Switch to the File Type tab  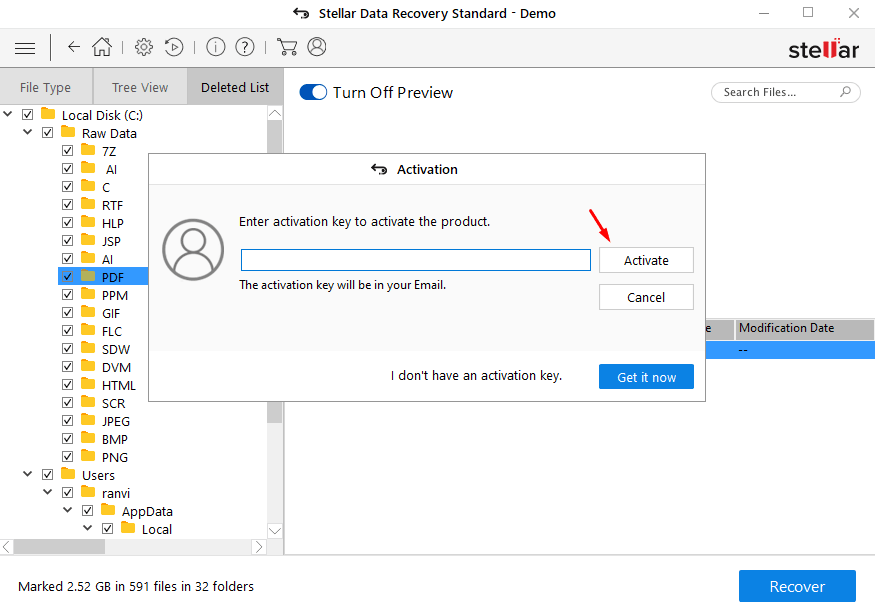46,87
